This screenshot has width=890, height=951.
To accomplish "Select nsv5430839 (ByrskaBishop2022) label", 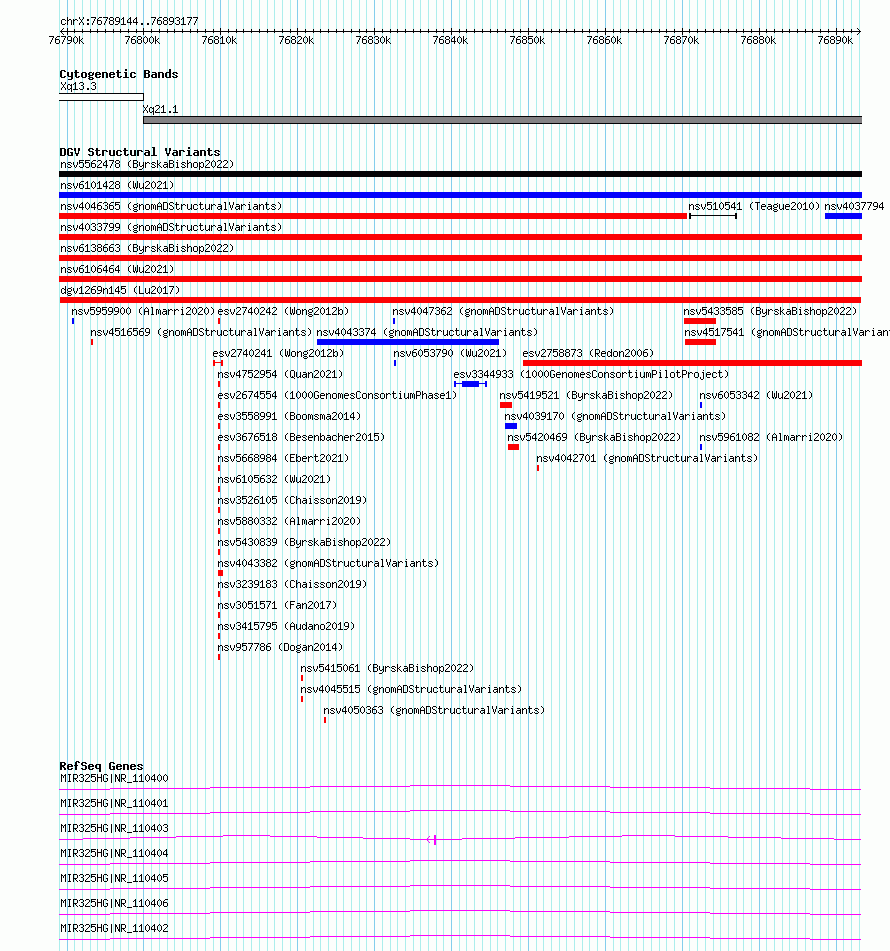I will (304, 542).
